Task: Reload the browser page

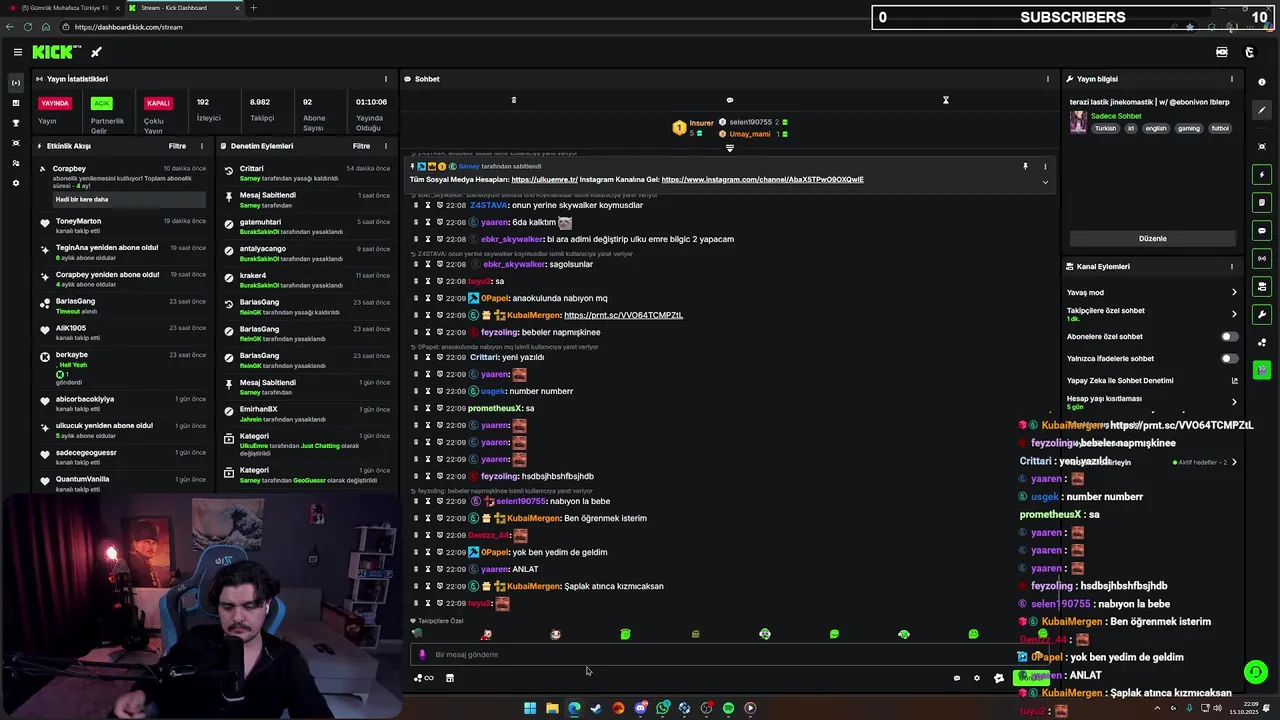Action: coord(27,27)
